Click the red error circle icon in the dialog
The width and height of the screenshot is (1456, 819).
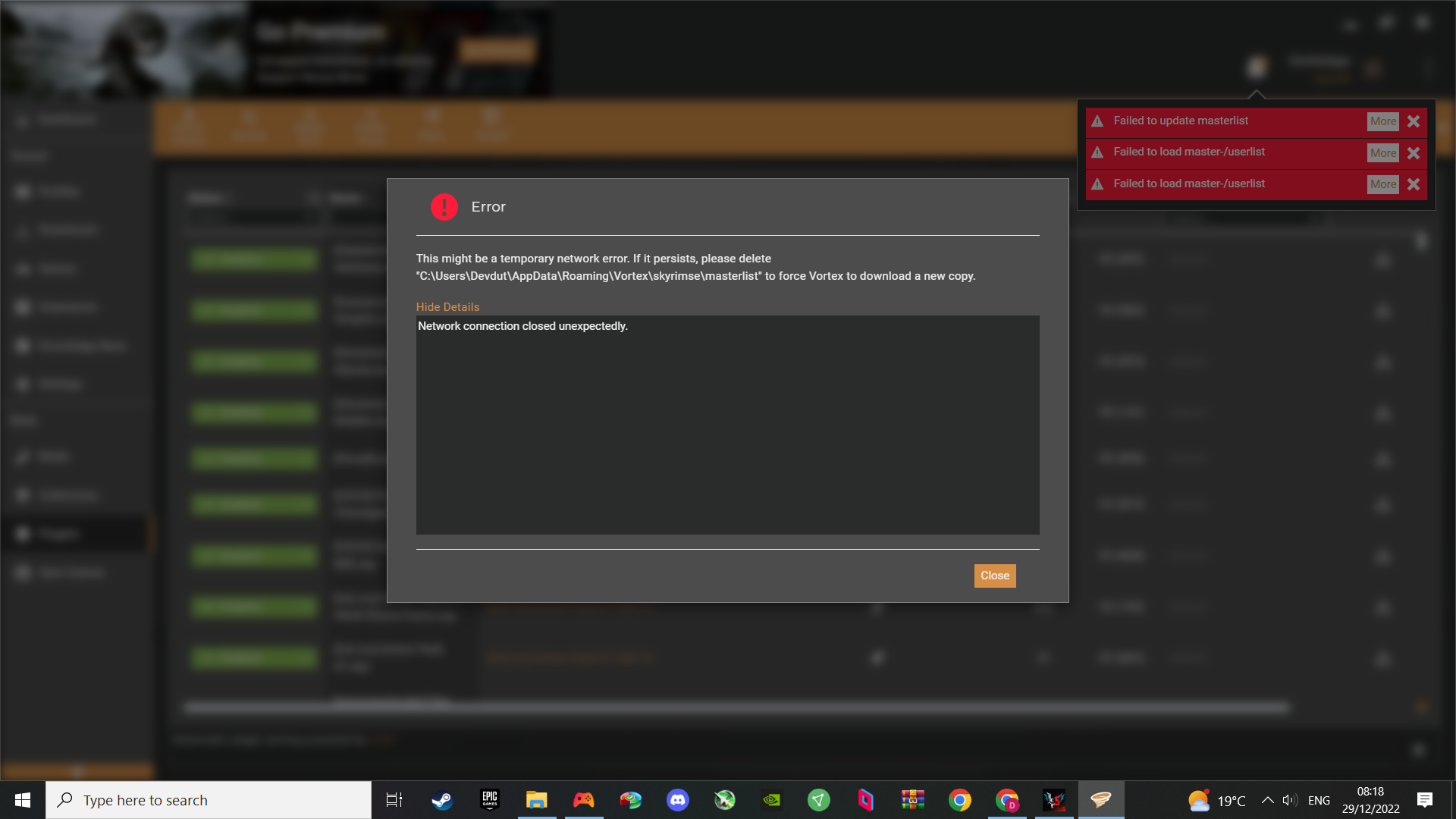444,206
